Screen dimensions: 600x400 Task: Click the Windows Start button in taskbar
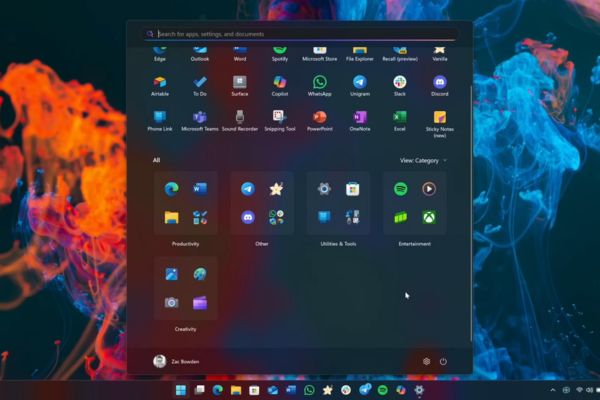pyautogui.click(x=181, y=390)
